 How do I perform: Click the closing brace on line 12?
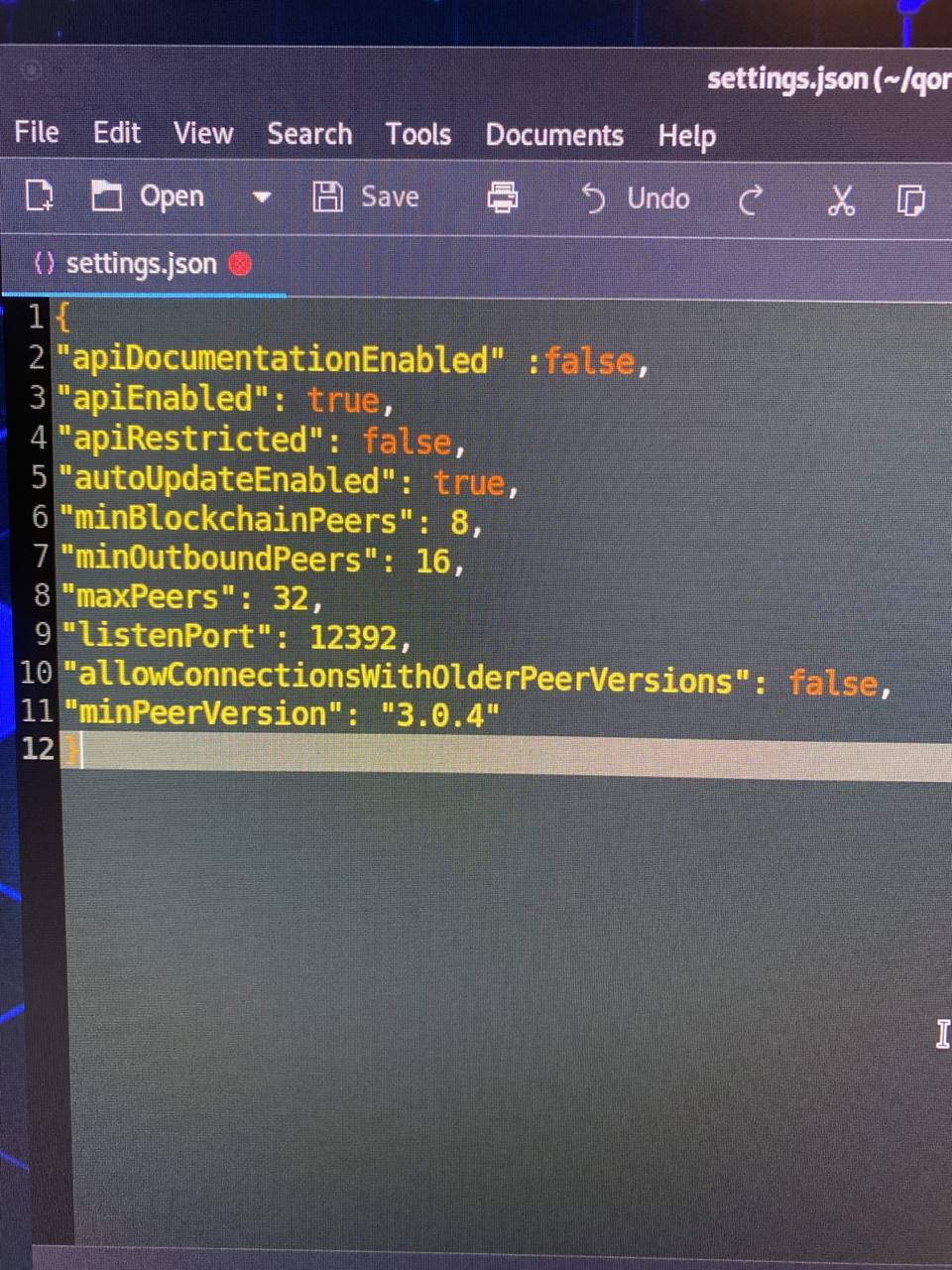point(71,751)
